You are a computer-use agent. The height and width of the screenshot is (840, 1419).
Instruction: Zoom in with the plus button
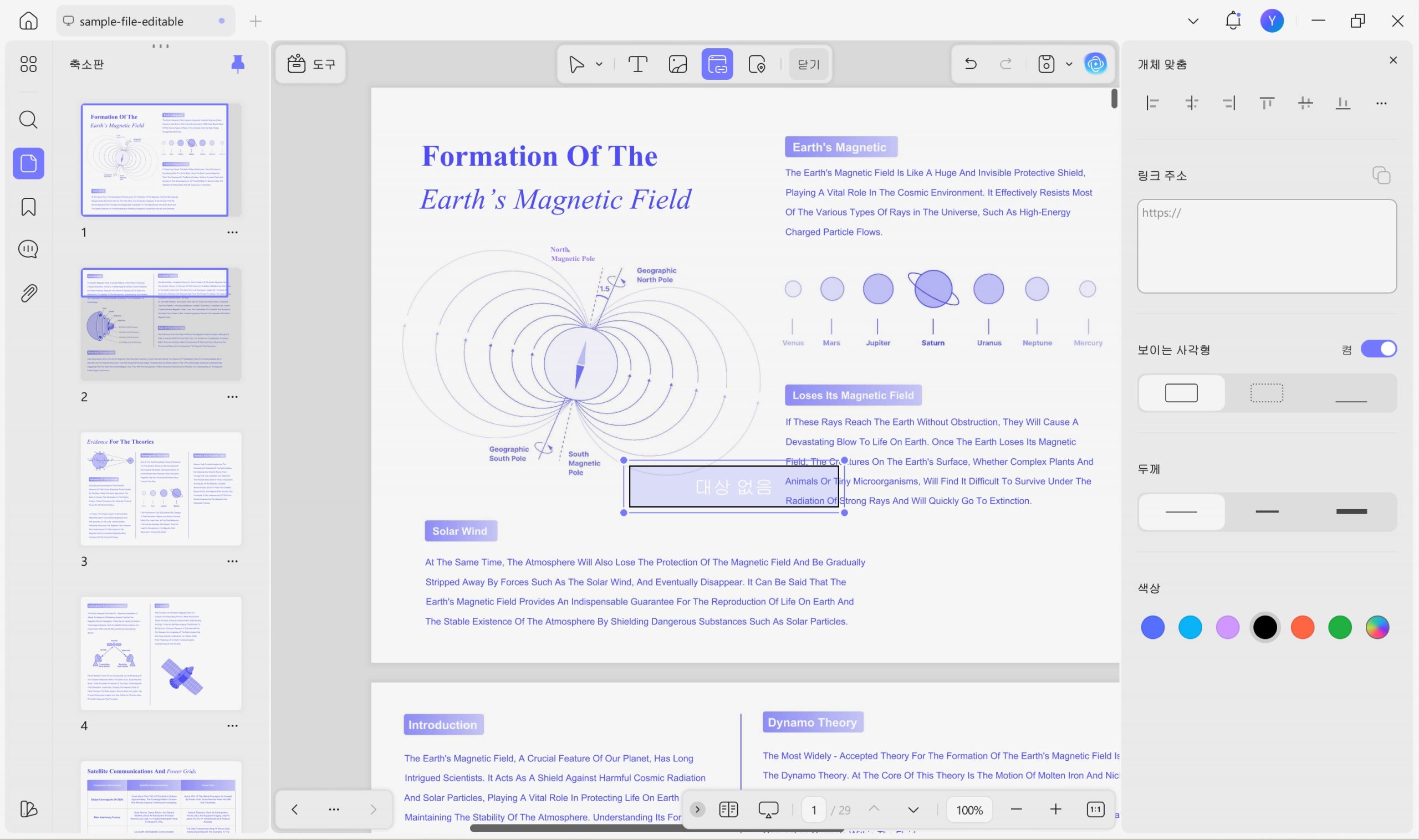(1055, 810)
